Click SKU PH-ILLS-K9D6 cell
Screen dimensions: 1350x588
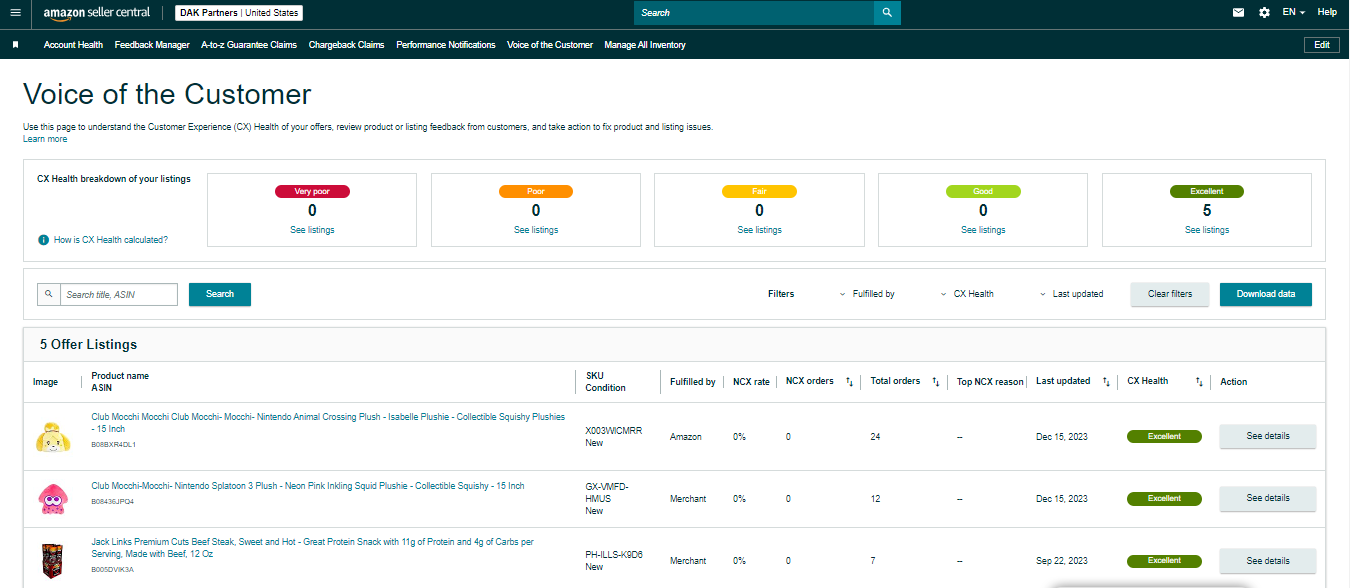614,554
